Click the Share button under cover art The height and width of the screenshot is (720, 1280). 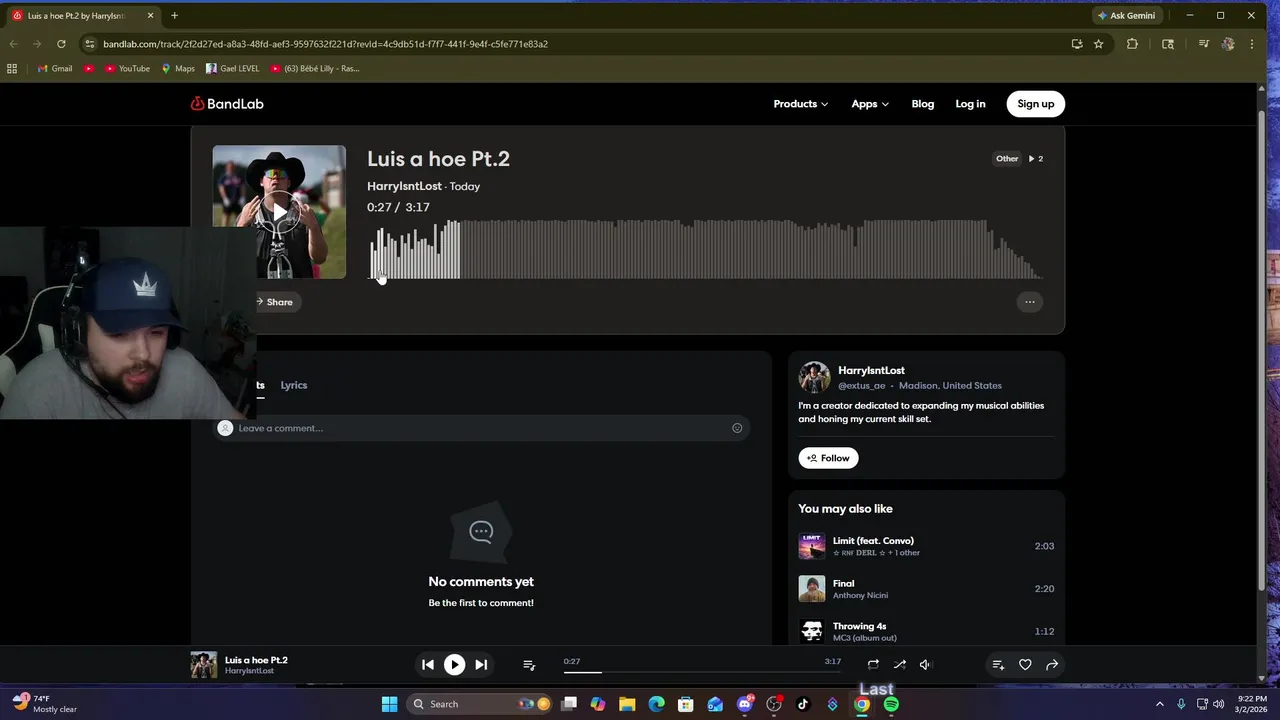(x=274, y=302)
